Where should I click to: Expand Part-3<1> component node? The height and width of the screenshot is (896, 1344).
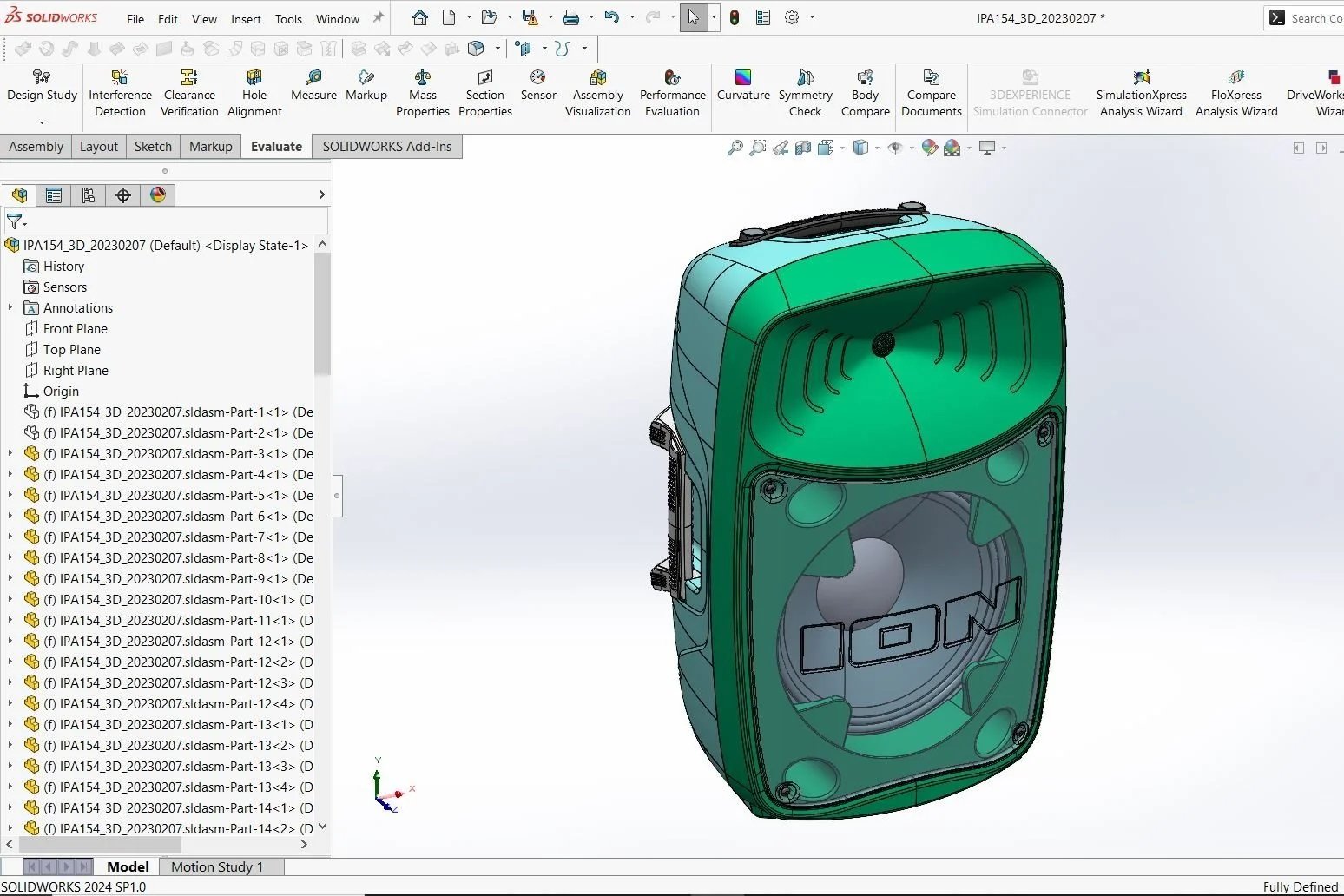[10, 453]
